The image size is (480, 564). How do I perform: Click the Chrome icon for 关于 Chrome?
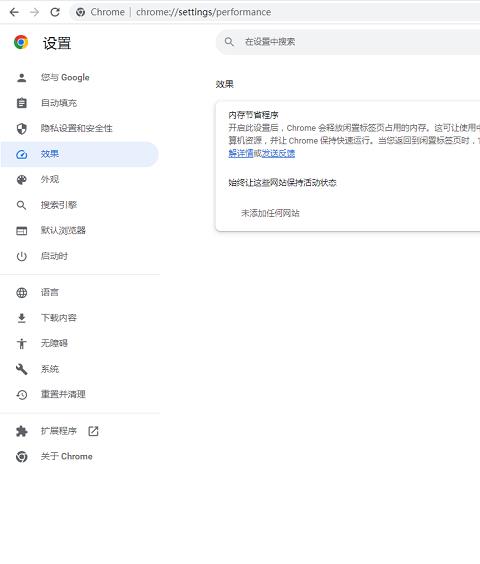[22, 456]
